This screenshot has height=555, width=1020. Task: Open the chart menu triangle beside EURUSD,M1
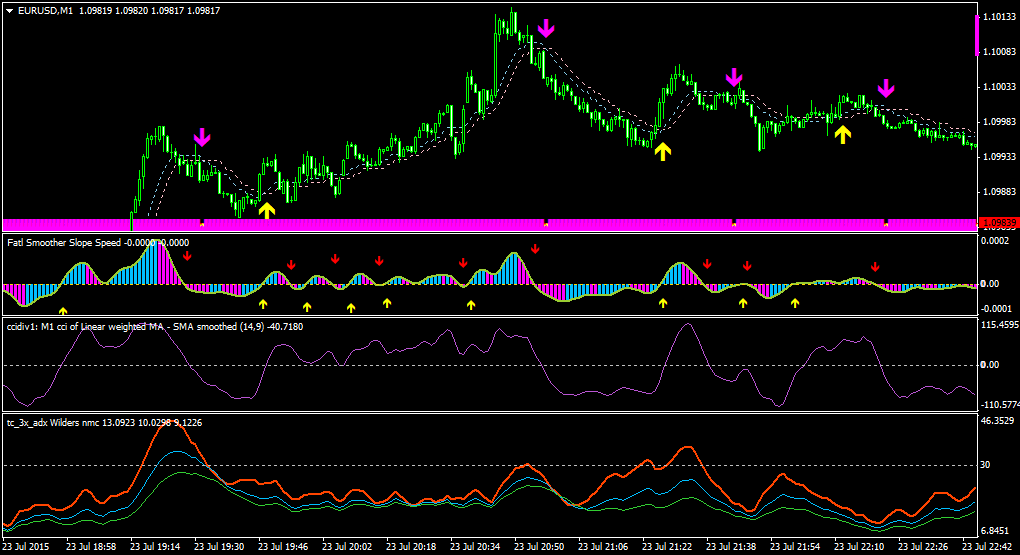point(10,11)
